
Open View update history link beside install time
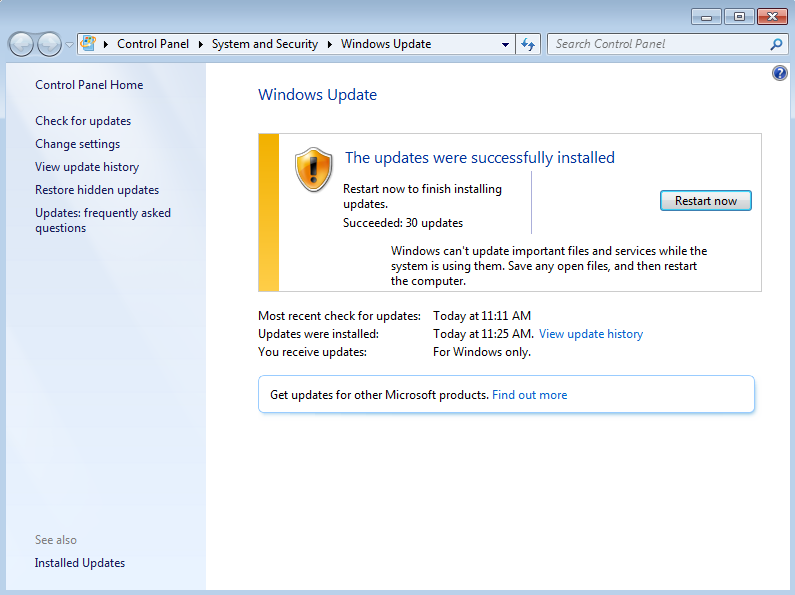(590, 334)
